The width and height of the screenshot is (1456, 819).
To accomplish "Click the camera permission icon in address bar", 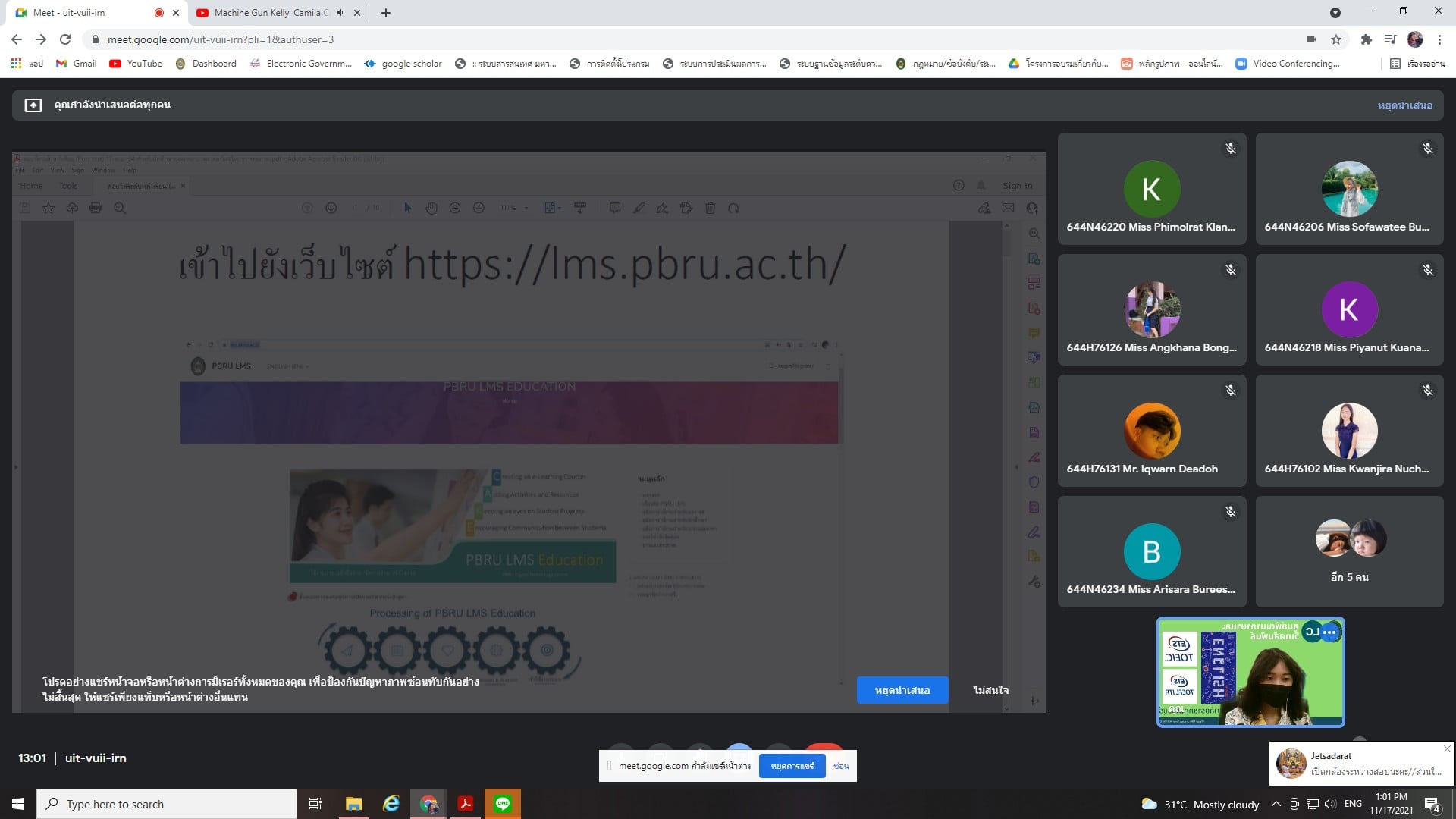I will click(x=1311, y=39).
